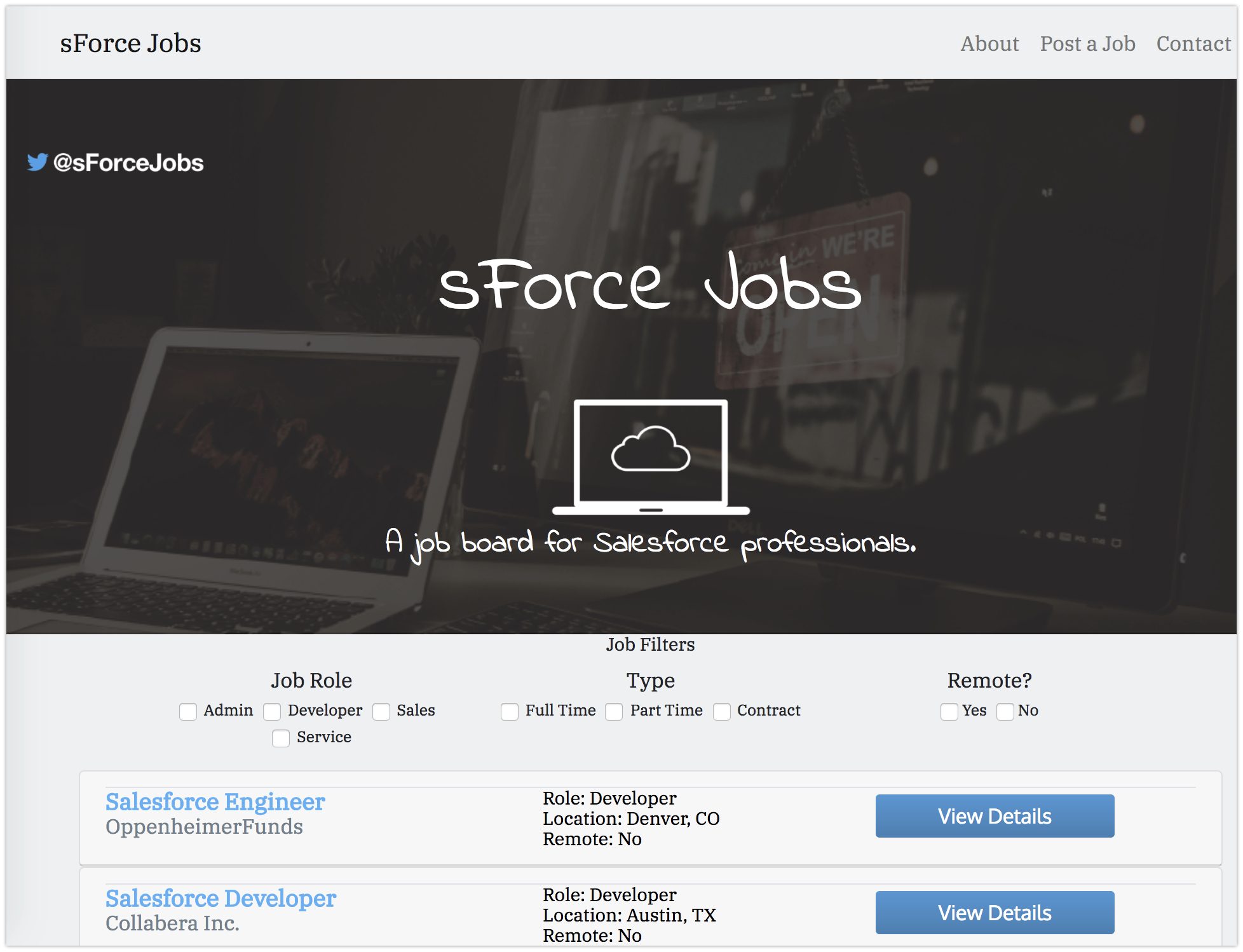Click the Type filter heading
Screen dimensions: 1243x952
click(651, 681)
